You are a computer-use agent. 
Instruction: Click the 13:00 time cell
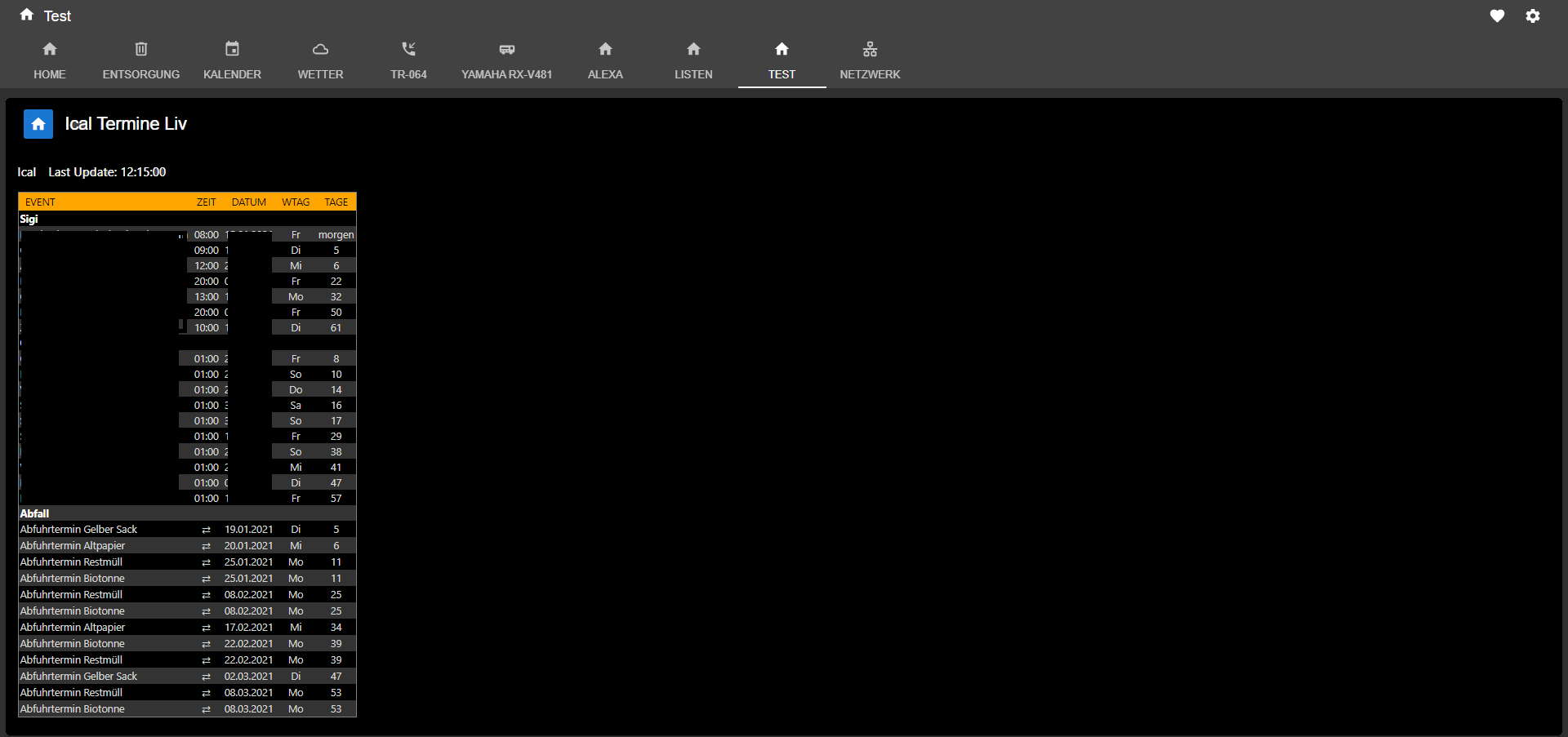(x=207, y=297)
